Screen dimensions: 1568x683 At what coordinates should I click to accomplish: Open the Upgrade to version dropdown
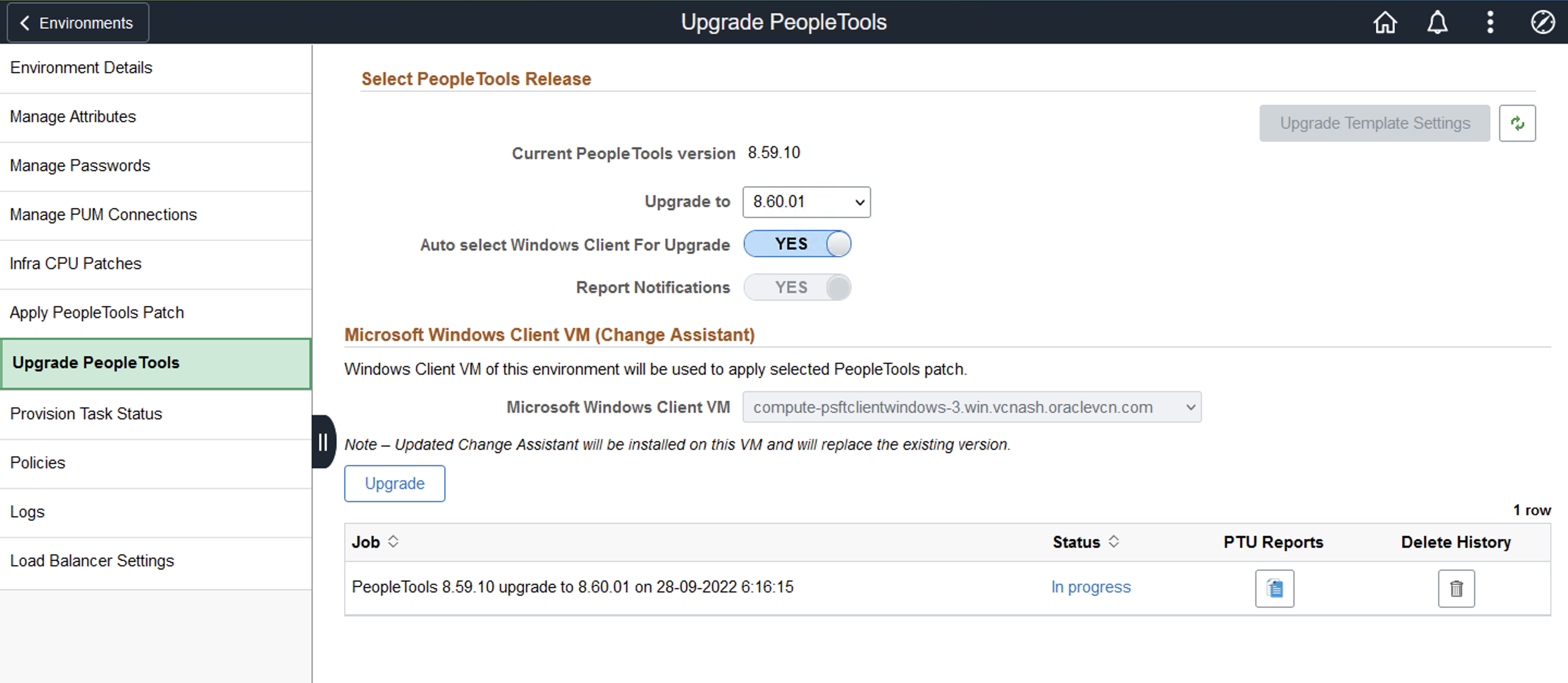click(806, 202)
